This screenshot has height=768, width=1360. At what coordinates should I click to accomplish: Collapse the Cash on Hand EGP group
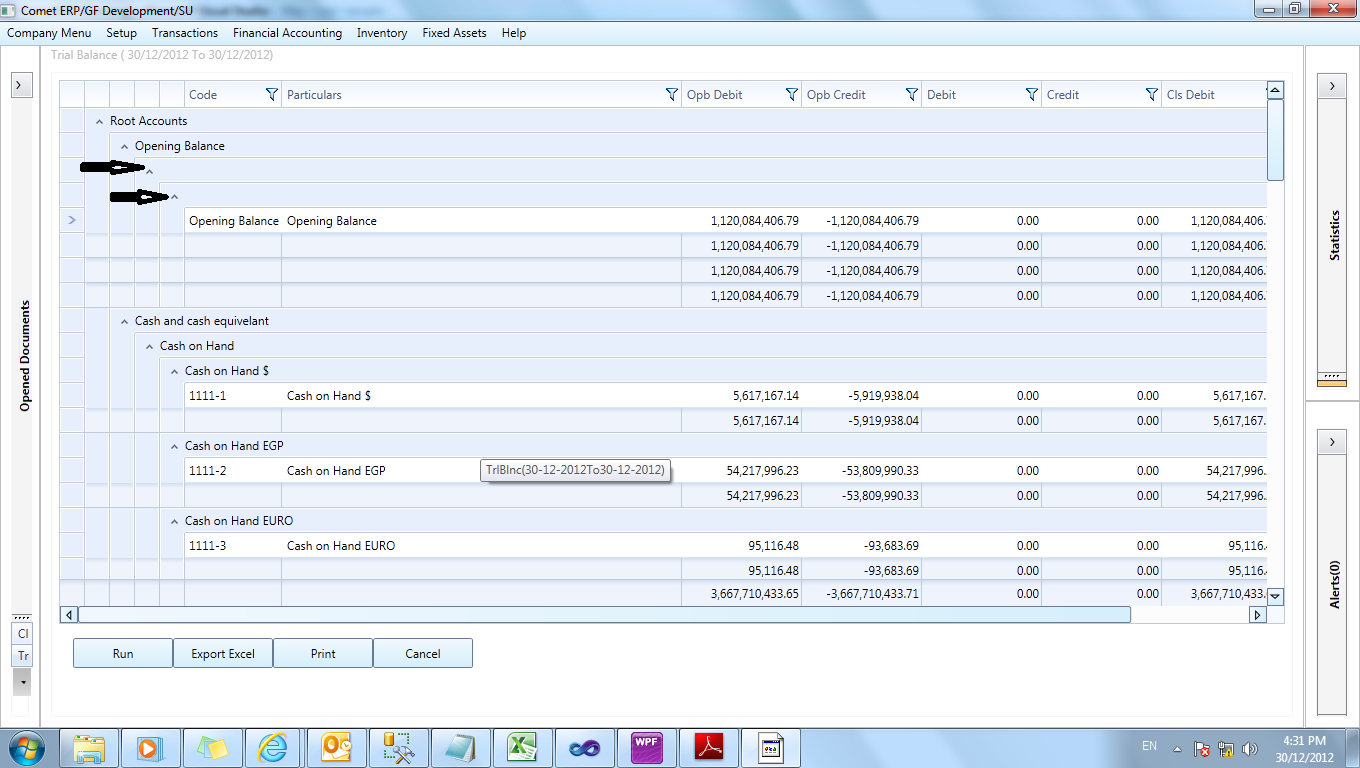coord(174,446)
